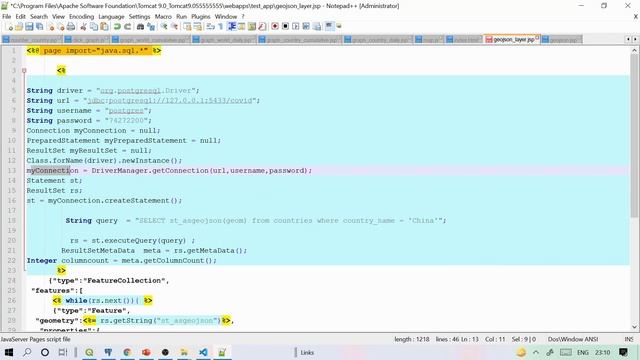Screen dimensions: 640x360
Task: Undo the last edit with the green arrow
Action: 117,27
